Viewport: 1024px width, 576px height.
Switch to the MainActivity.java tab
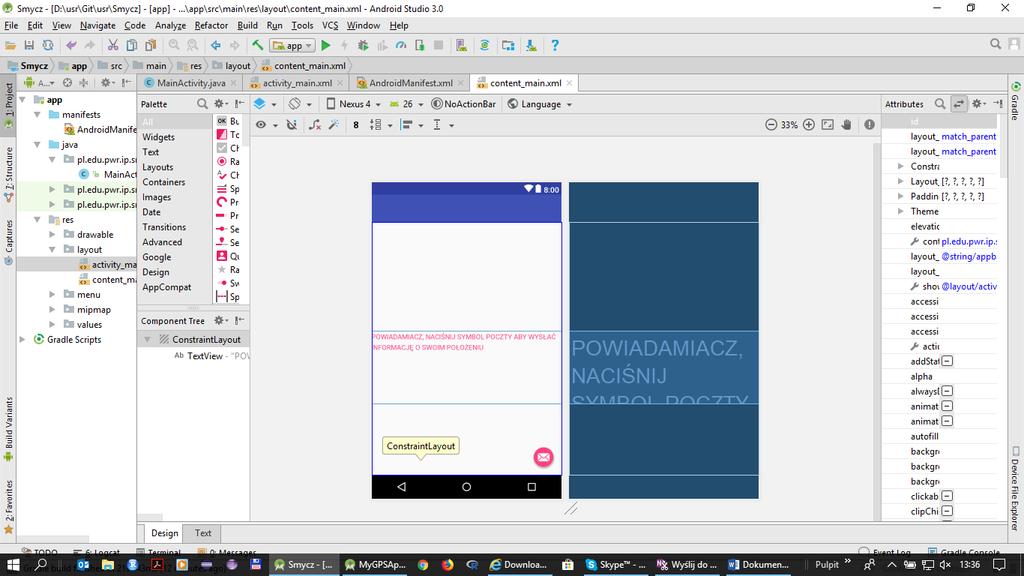[x=191, y=83]
